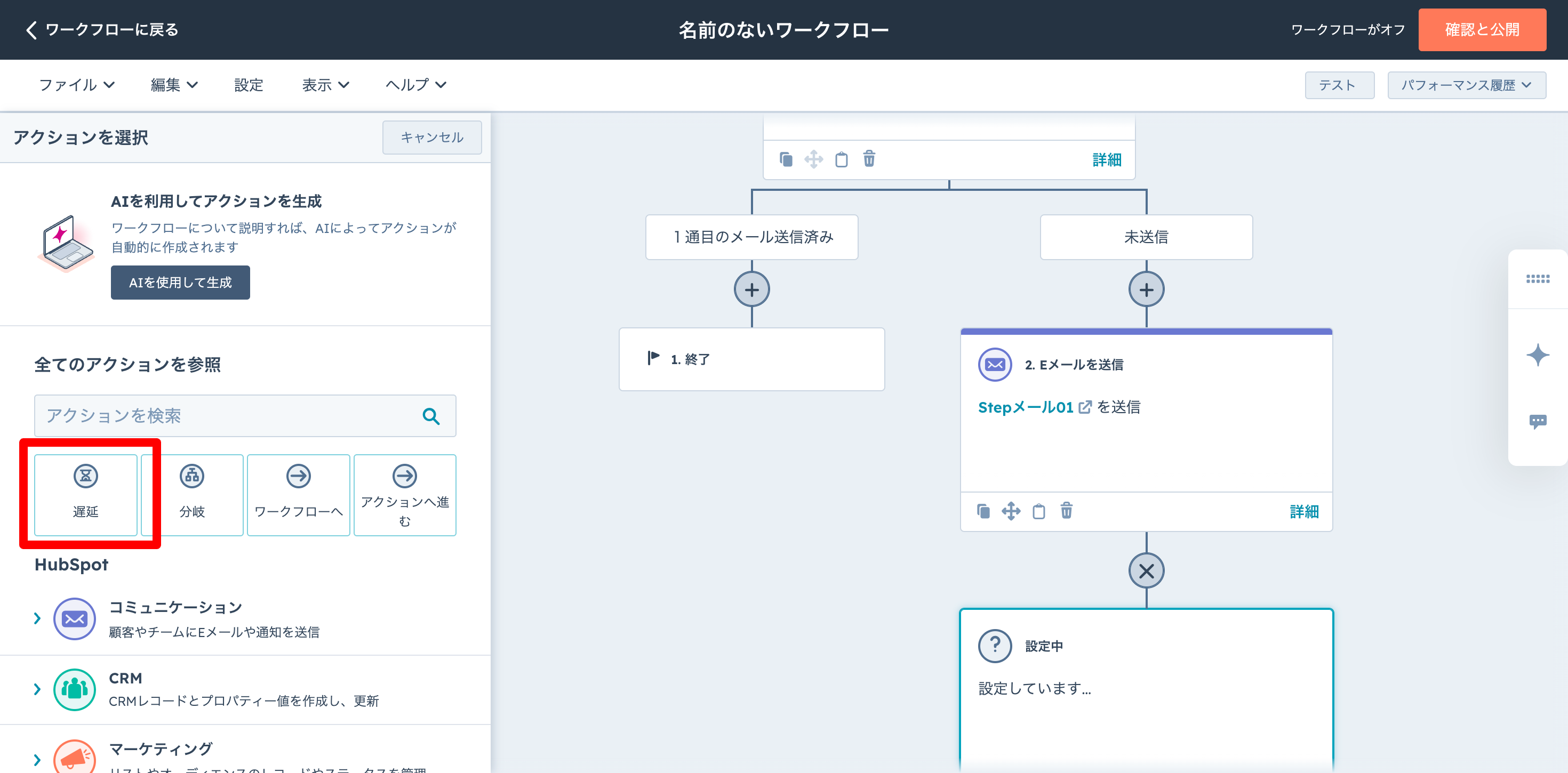This screenshot has height=773, width=1568.
Task: Click the アクションを検索 search field
Action: tap(245, 416)
